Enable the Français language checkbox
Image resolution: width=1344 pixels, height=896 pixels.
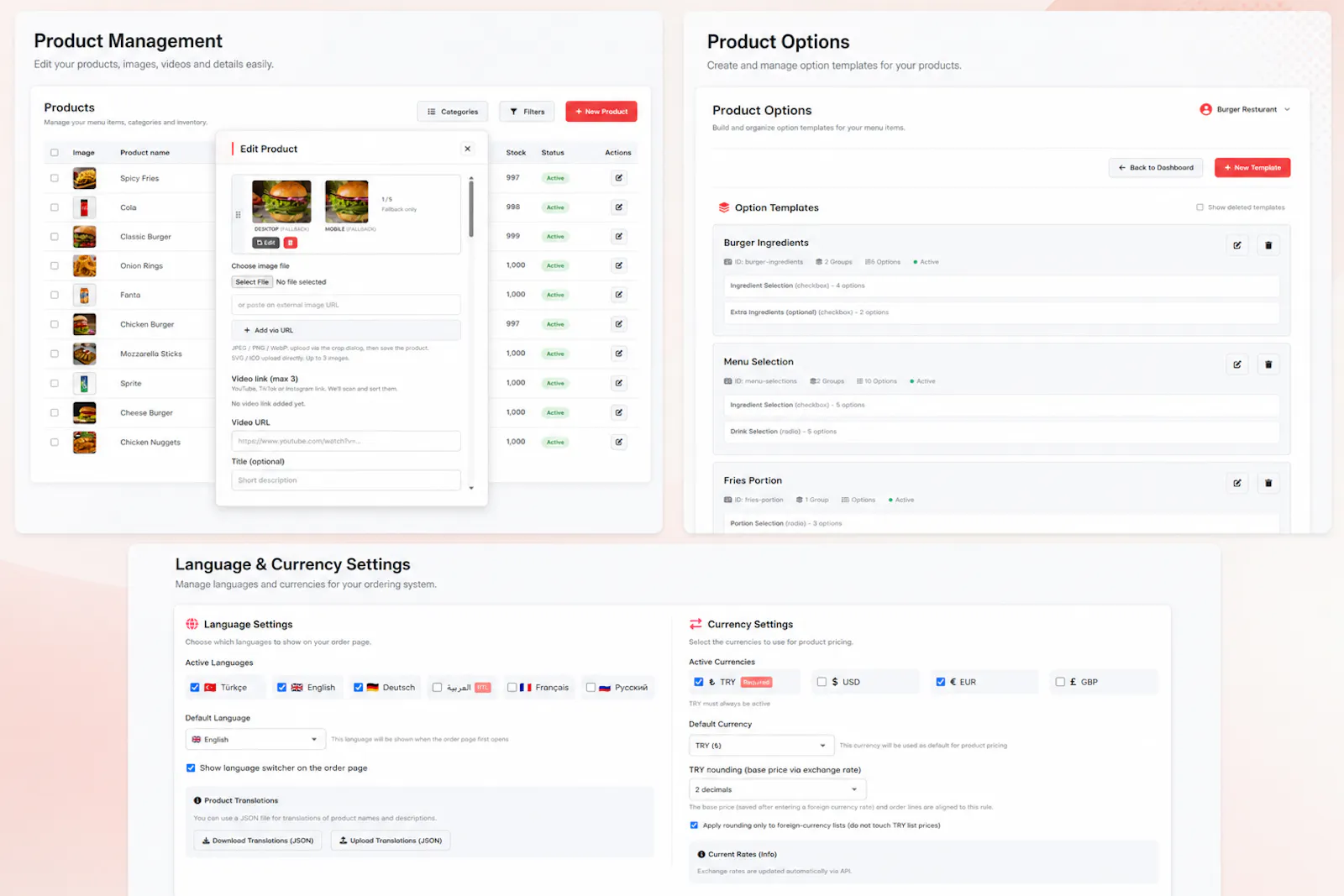(x=512, y=687)
